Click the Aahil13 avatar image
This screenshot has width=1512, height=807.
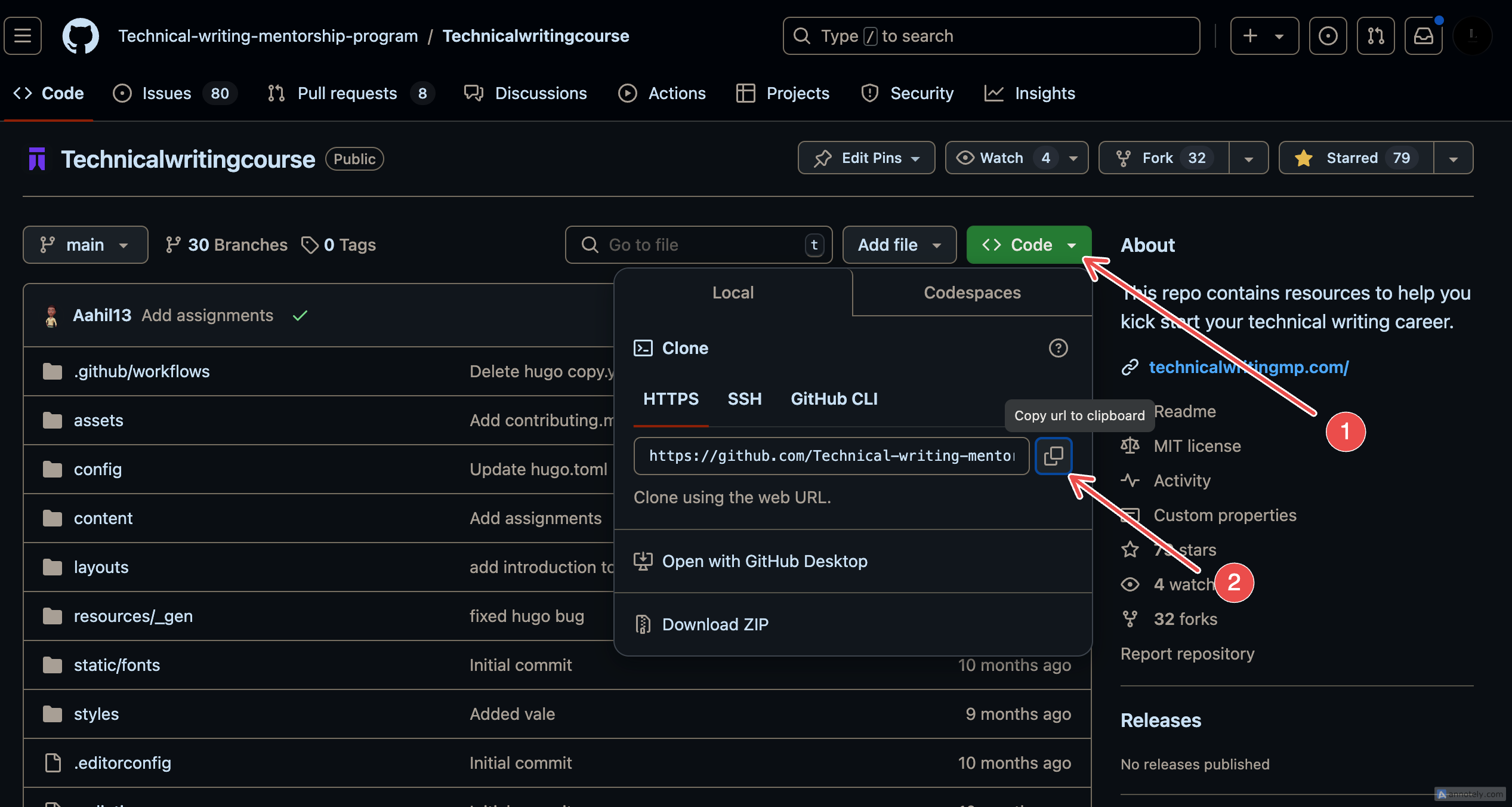(x=51, y=315)
